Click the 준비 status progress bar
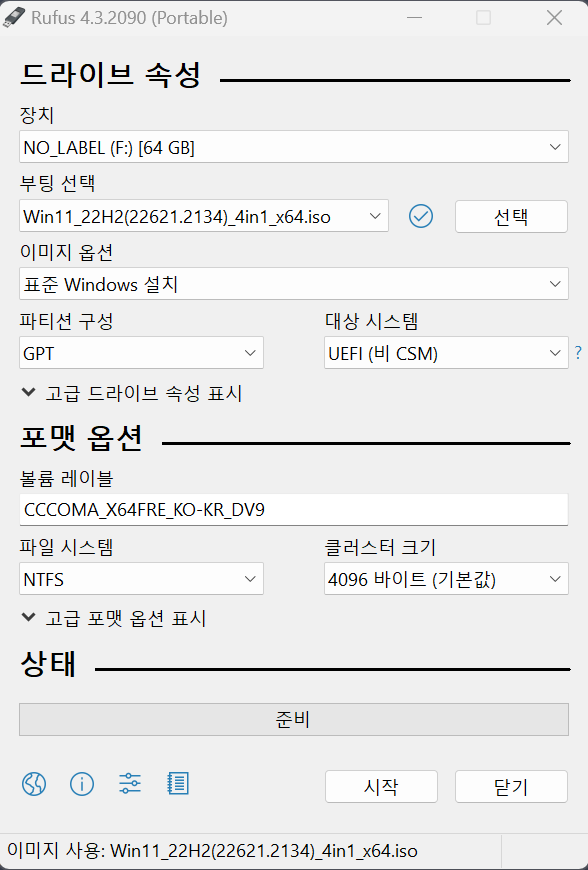Viewport: 588px width, 870px height. tap(293, 720)
